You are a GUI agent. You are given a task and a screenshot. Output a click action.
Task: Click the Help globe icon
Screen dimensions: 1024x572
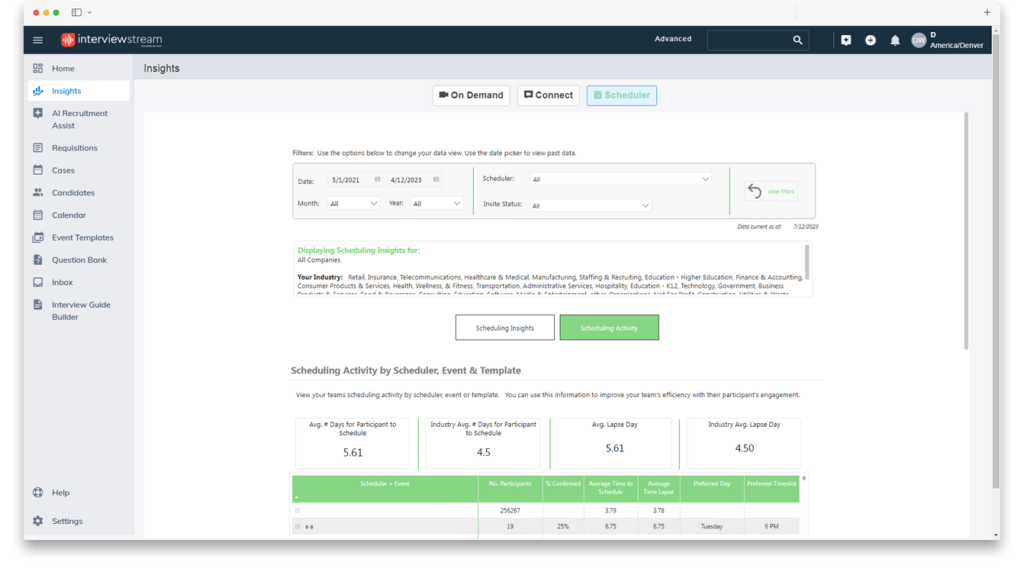[x=38, y=492]
